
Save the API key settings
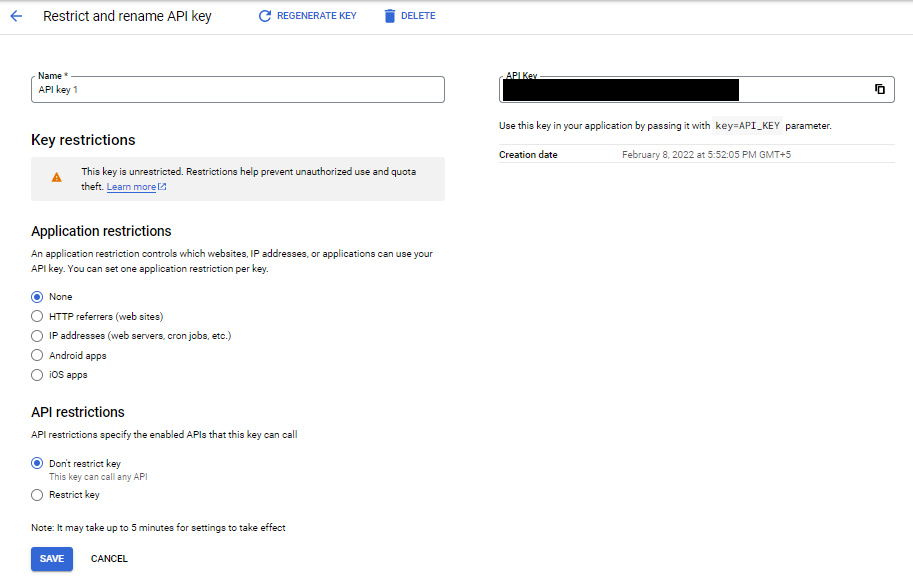[52, 559]
